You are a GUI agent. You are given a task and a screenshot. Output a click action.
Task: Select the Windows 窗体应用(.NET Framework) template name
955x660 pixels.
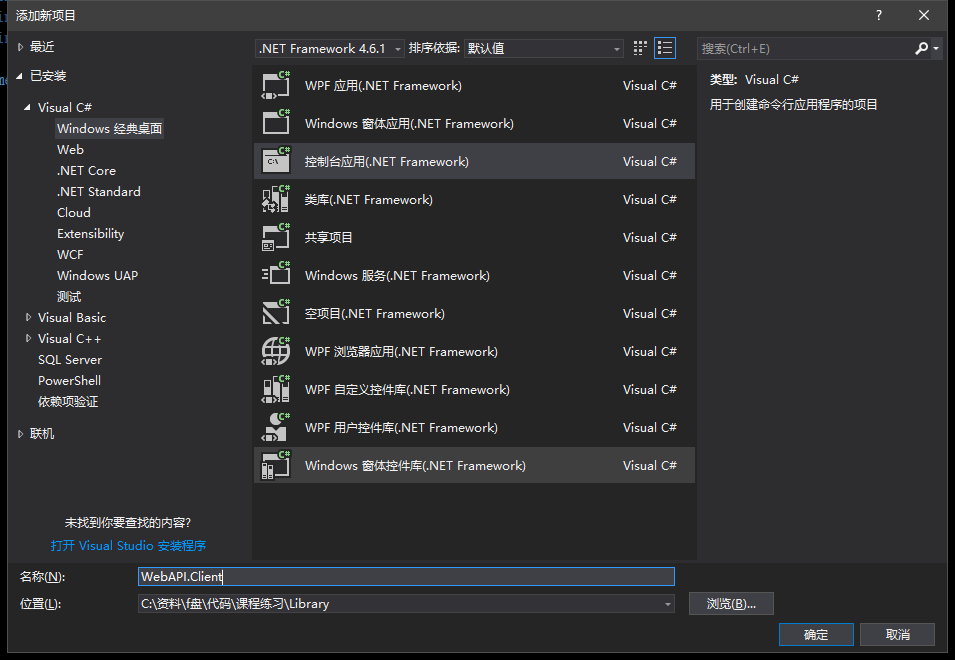coord(409,124)
